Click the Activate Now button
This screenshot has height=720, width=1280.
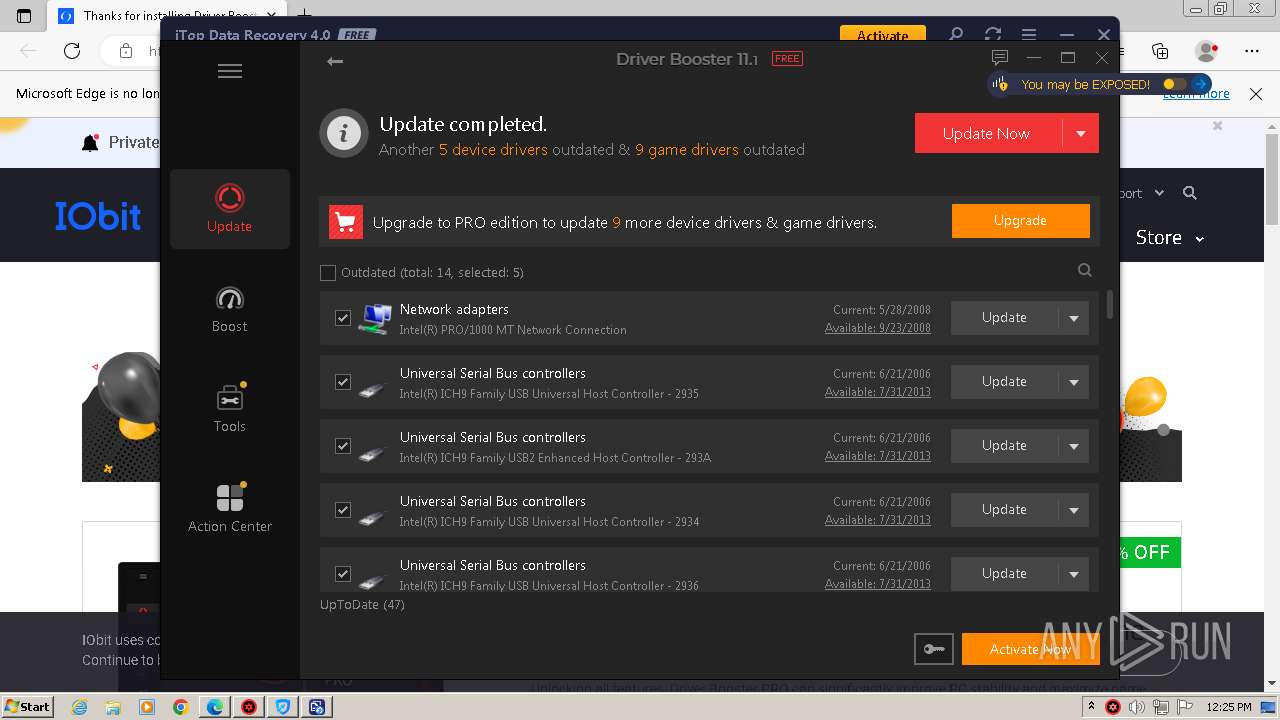(1030, 649)
